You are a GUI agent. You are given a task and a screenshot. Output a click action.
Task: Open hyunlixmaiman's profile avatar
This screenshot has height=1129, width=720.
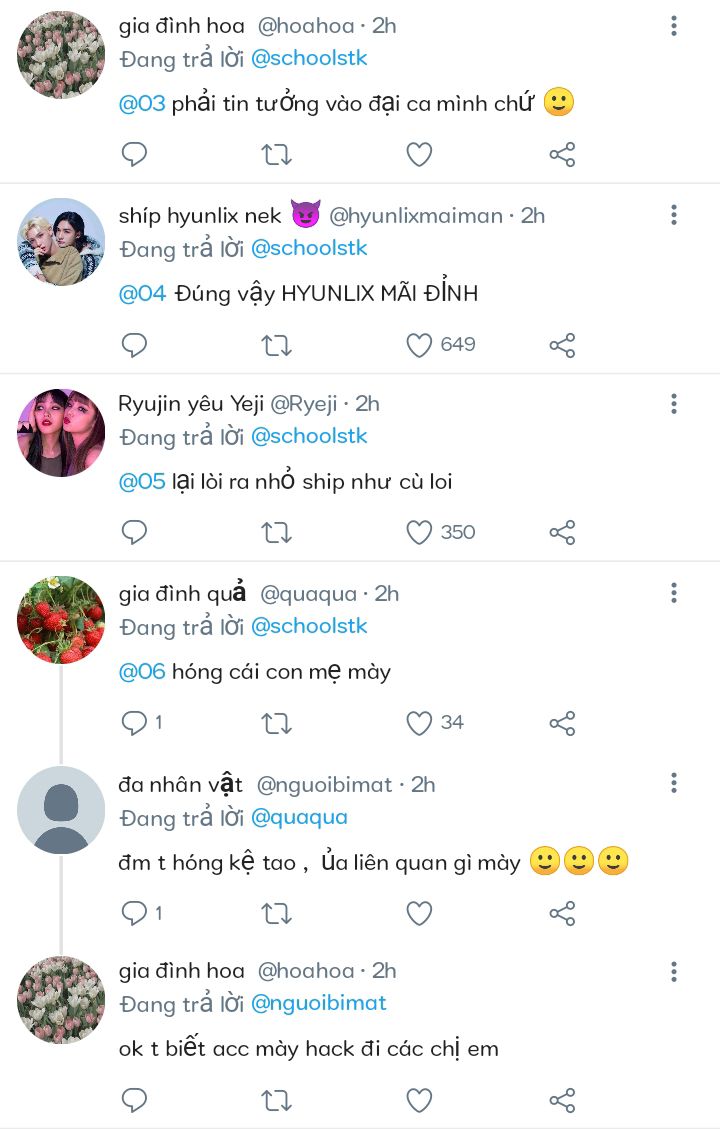click(61, 241)
